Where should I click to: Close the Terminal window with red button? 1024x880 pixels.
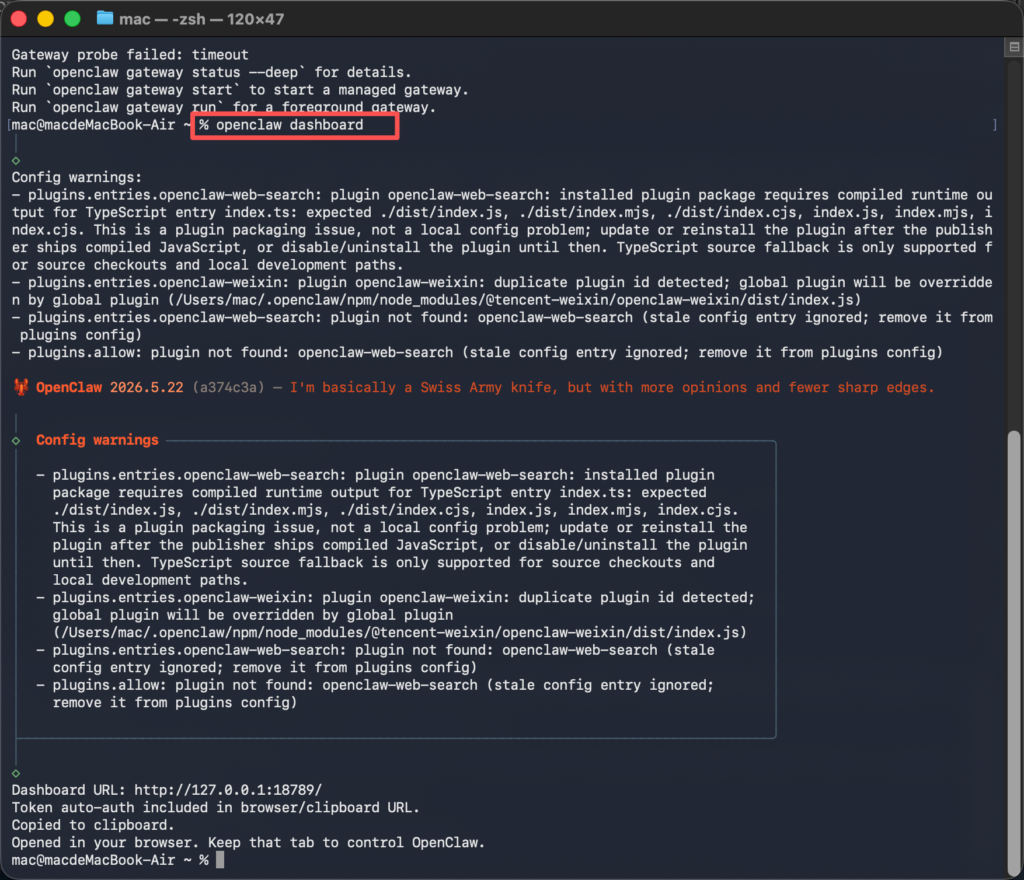pos(19,19)
